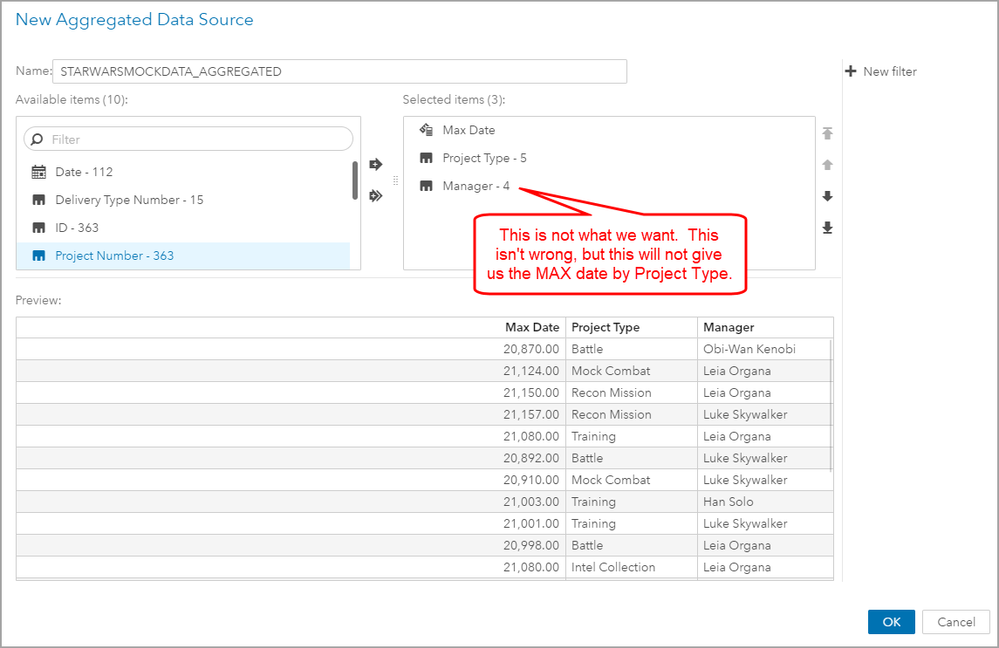Click OK to confirm data source

pyautogui.click(x=891, y=622)
